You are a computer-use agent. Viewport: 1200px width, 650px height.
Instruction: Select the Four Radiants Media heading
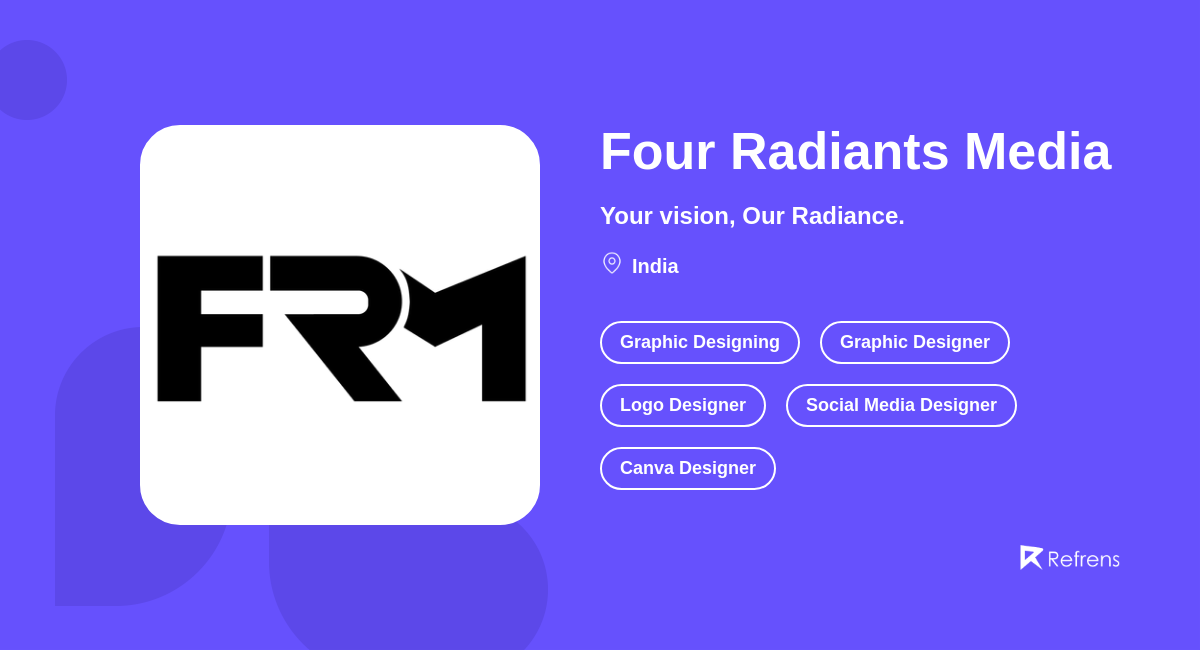point(855,152)
